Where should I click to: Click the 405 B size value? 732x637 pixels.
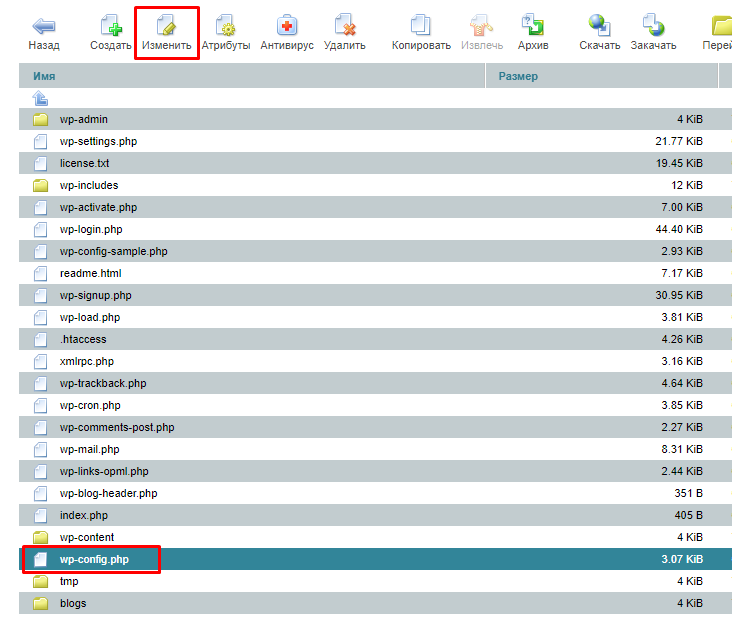(x=689, y=515)
